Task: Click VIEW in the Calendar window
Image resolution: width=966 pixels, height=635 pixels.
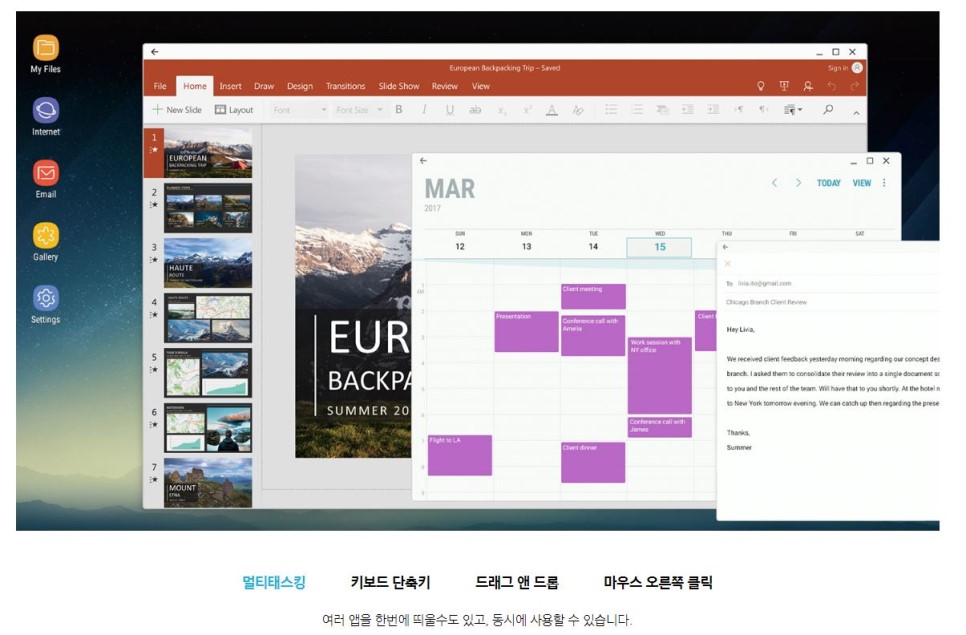Action: click(x=862, y=183)
